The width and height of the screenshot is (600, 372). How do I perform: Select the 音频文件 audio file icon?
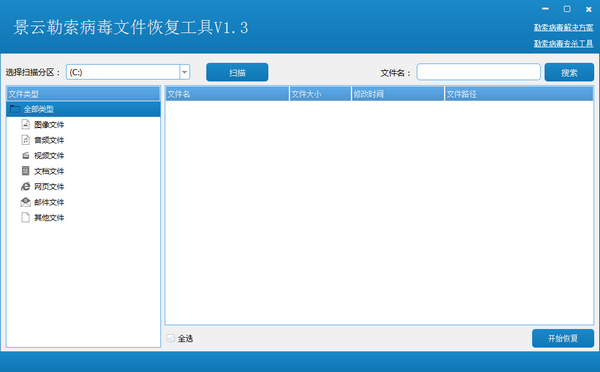click(x=26, y=140)
